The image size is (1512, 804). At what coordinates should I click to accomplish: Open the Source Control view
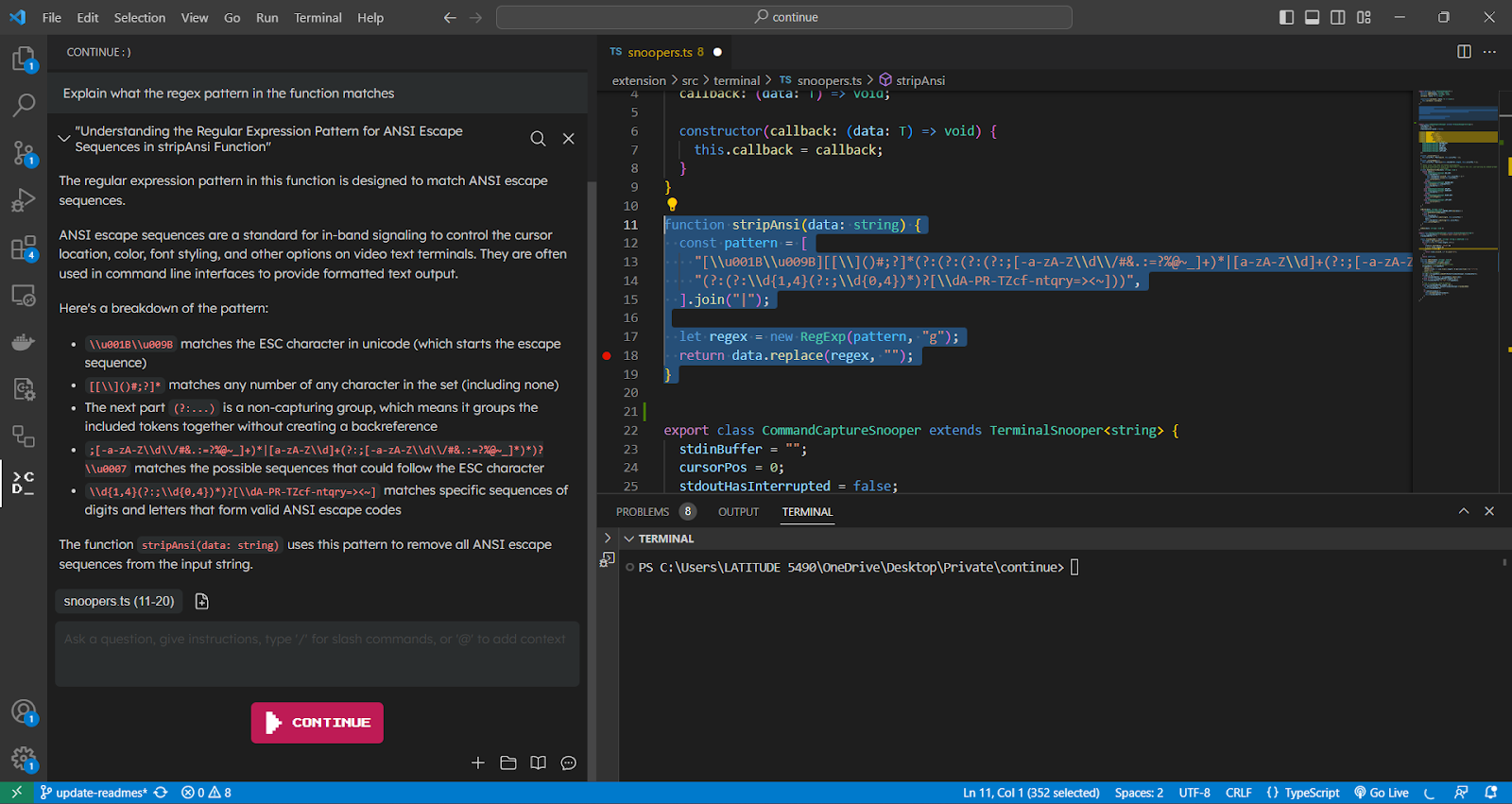click(x=24, y=153)
